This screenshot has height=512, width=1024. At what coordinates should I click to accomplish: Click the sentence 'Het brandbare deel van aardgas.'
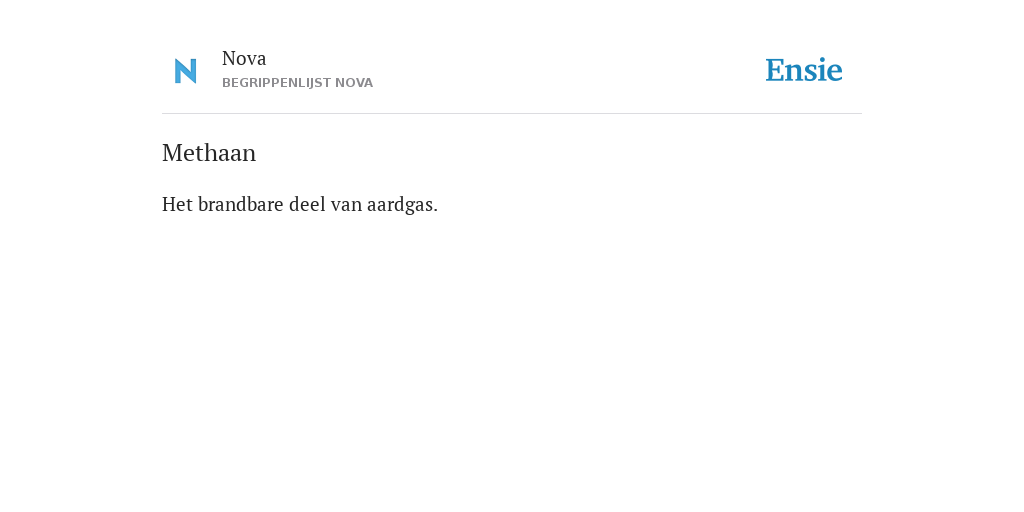click(x=300, y=204)
